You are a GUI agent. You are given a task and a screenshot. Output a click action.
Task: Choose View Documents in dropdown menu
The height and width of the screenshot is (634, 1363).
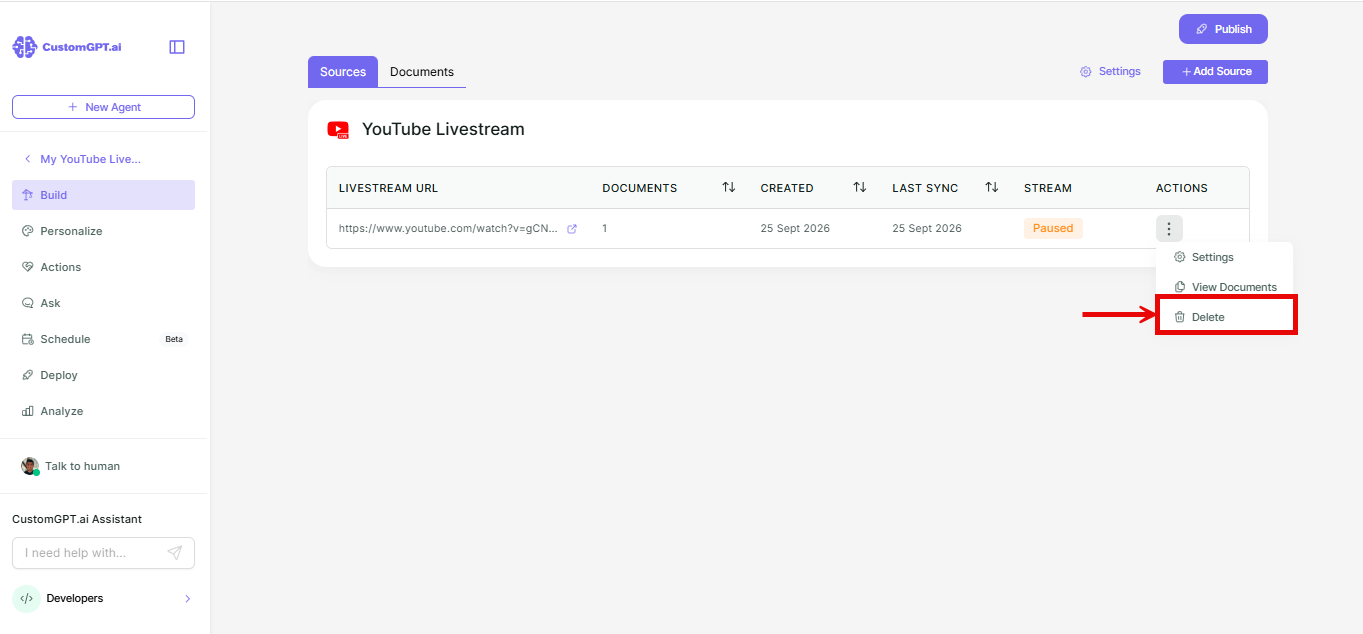click(1226, 287)
